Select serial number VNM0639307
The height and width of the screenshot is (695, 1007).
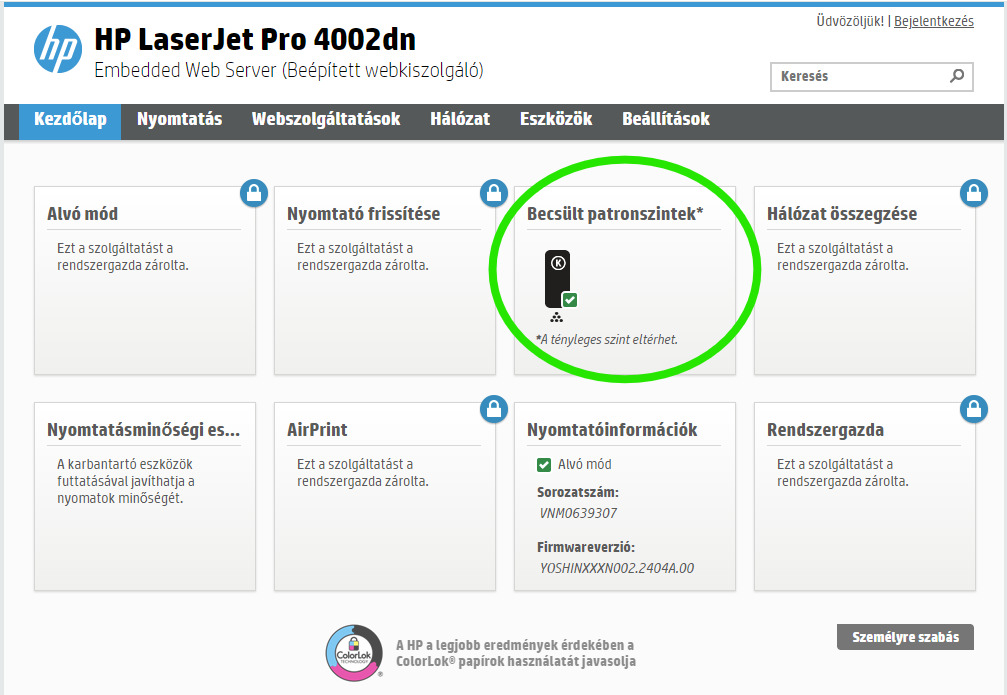[x=578, y=513]
